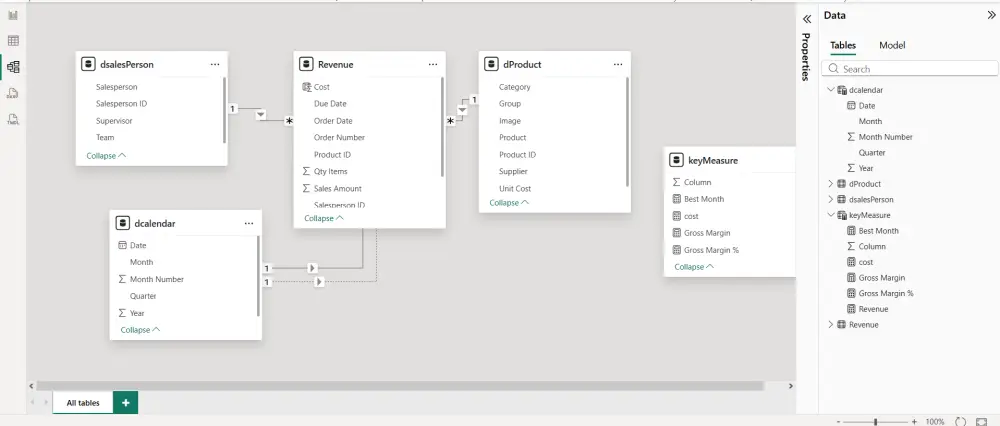
Task: Select the All tables layout tab
Action: click(x=83, y=403)
